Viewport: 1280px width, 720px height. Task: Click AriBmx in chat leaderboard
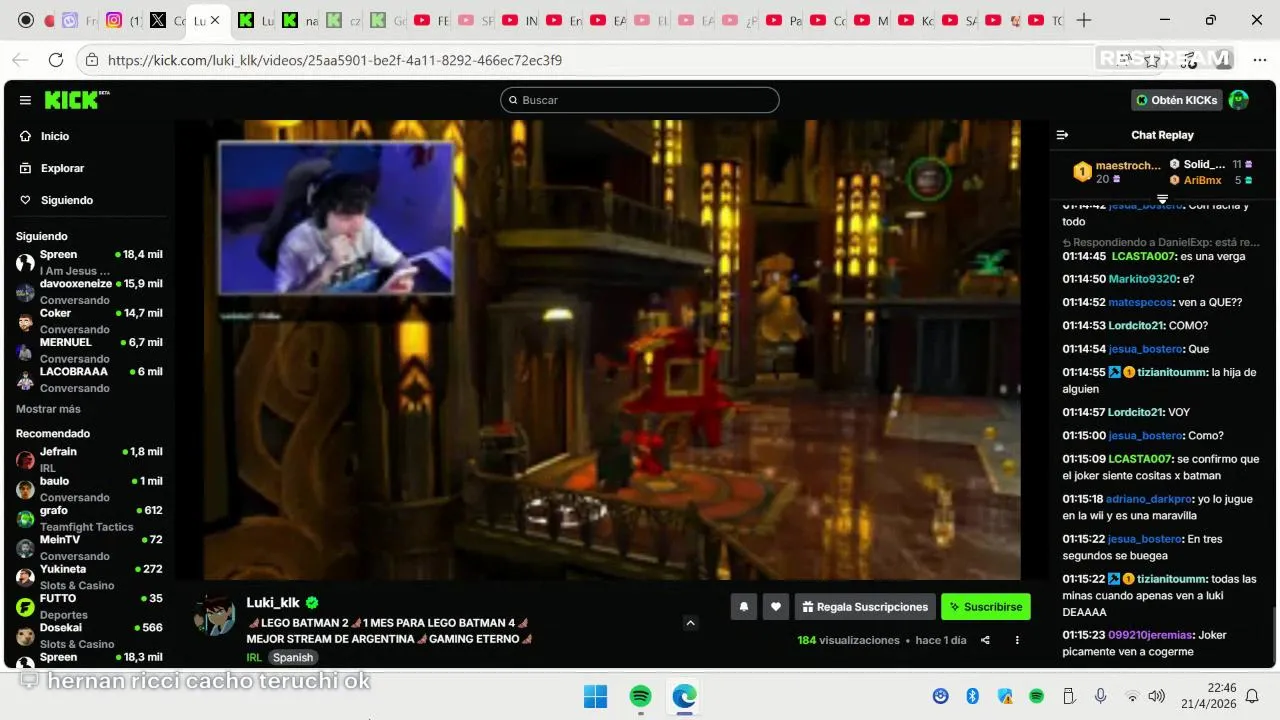coord(1202,180)
